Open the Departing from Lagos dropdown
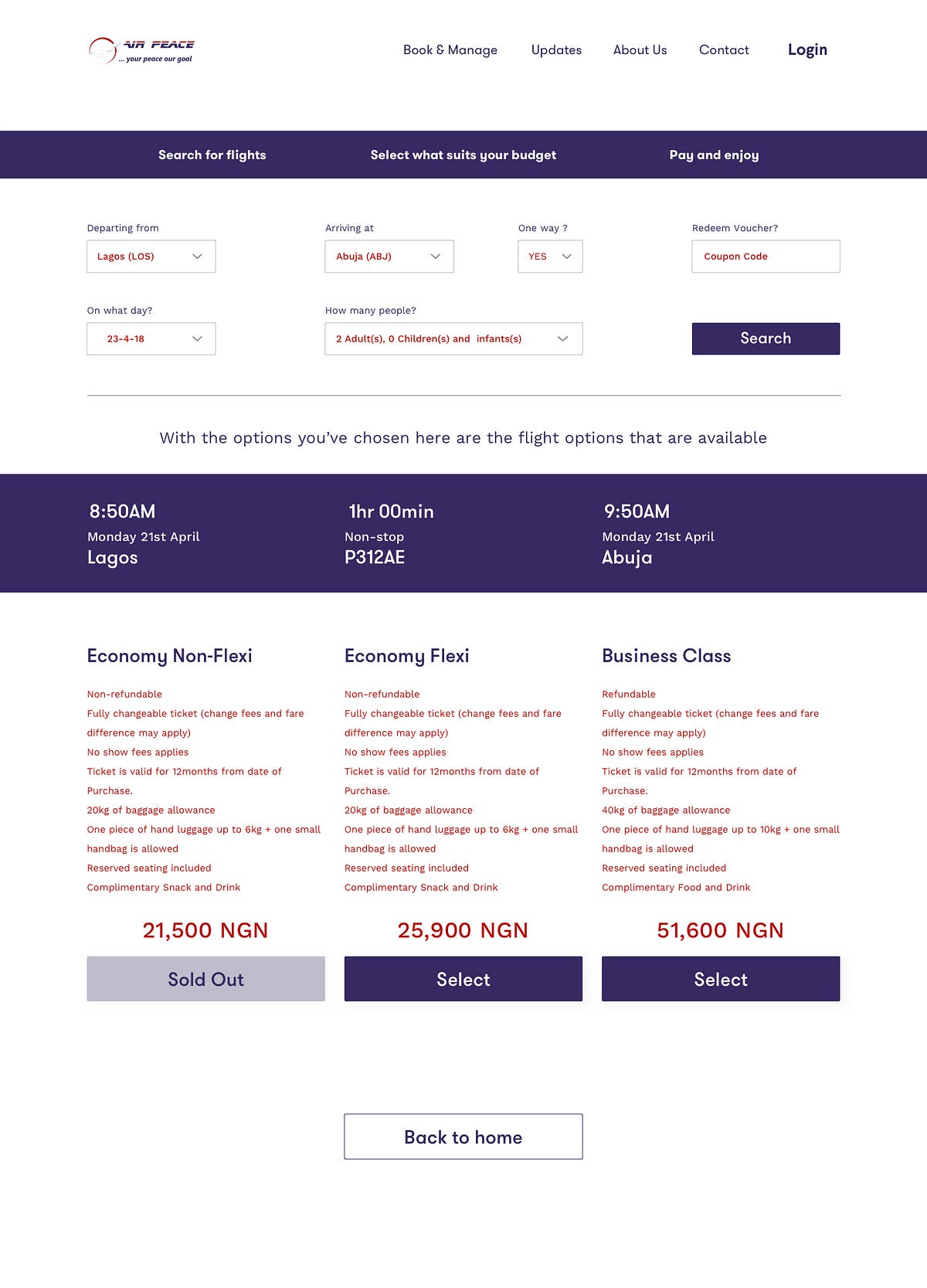 click(x=151, y=257)
